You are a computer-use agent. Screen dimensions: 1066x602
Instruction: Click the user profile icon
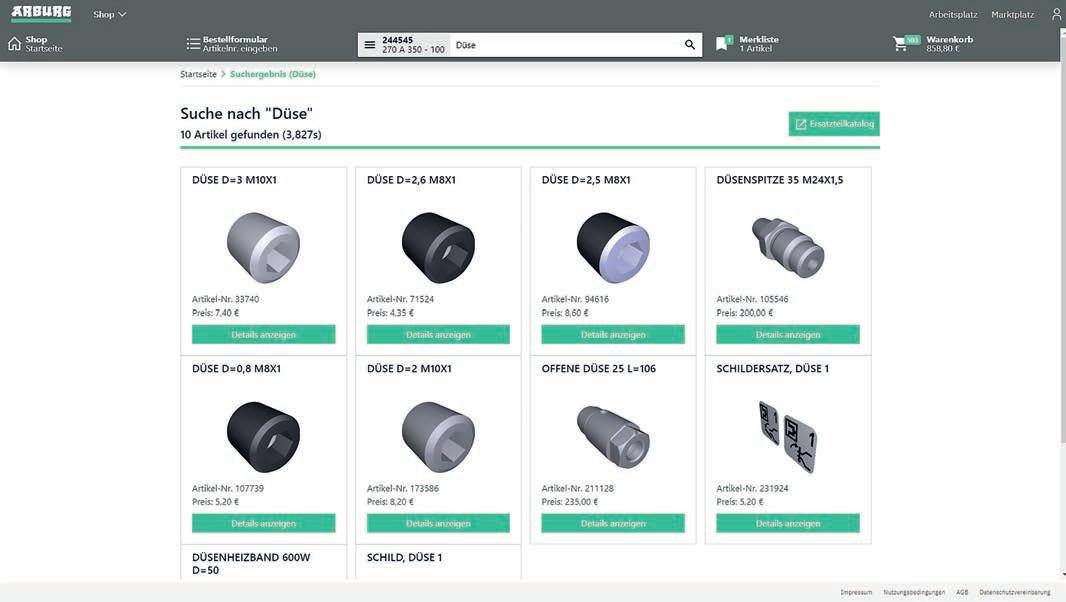coord(1056,14)
